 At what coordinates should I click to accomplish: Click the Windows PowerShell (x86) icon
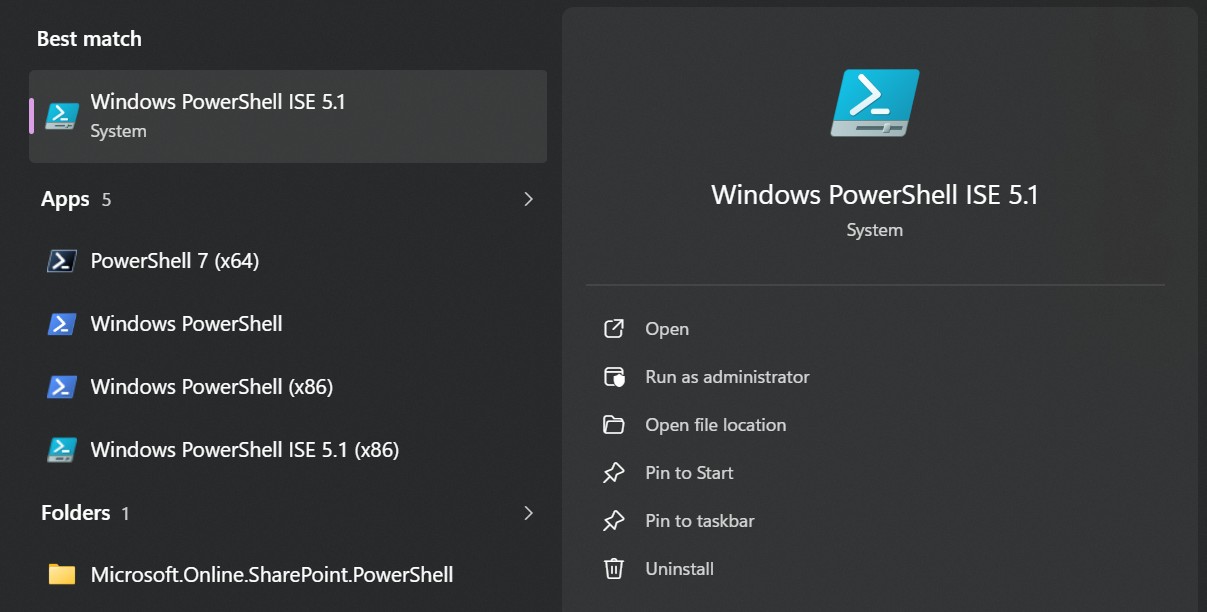(62, 387)
